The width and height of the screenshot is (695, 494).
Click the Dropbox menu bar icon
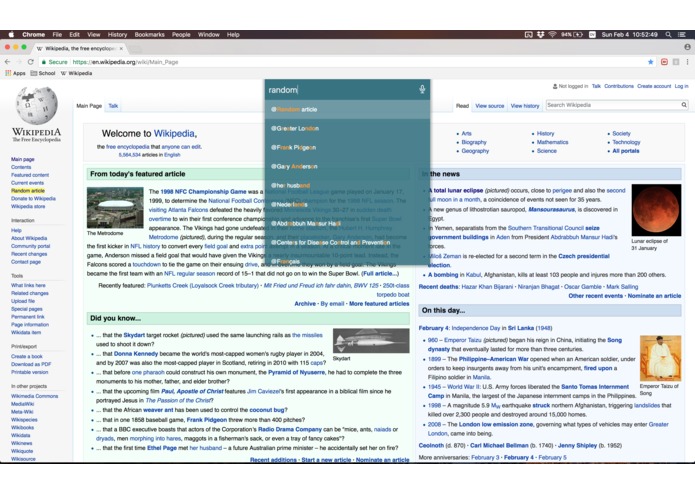point(540,35)
